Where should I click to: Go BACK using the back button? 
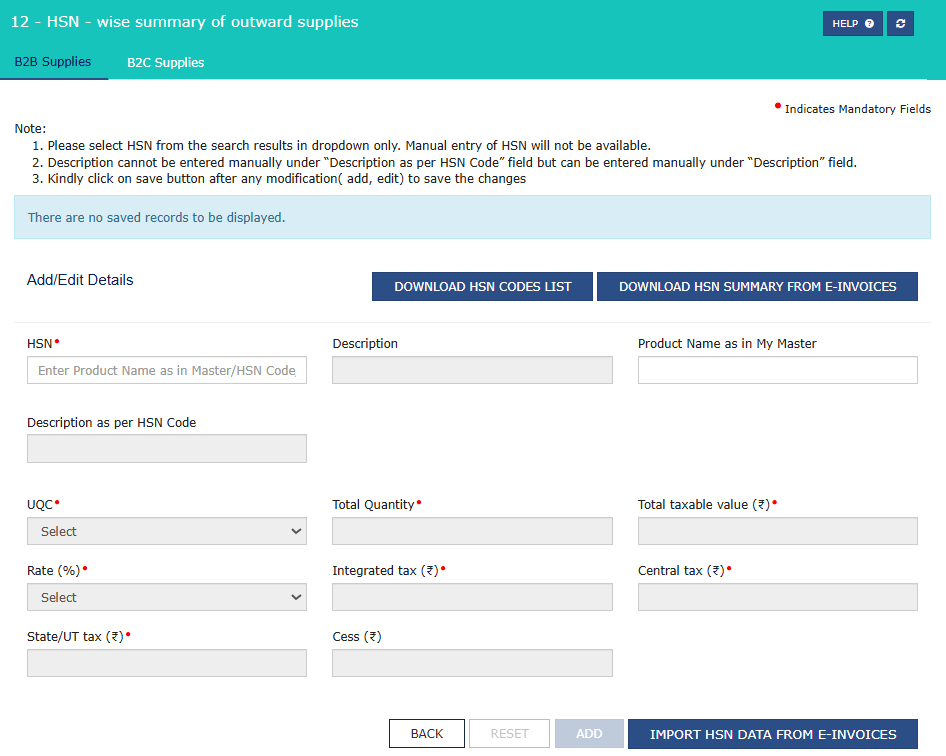[427, 734]
